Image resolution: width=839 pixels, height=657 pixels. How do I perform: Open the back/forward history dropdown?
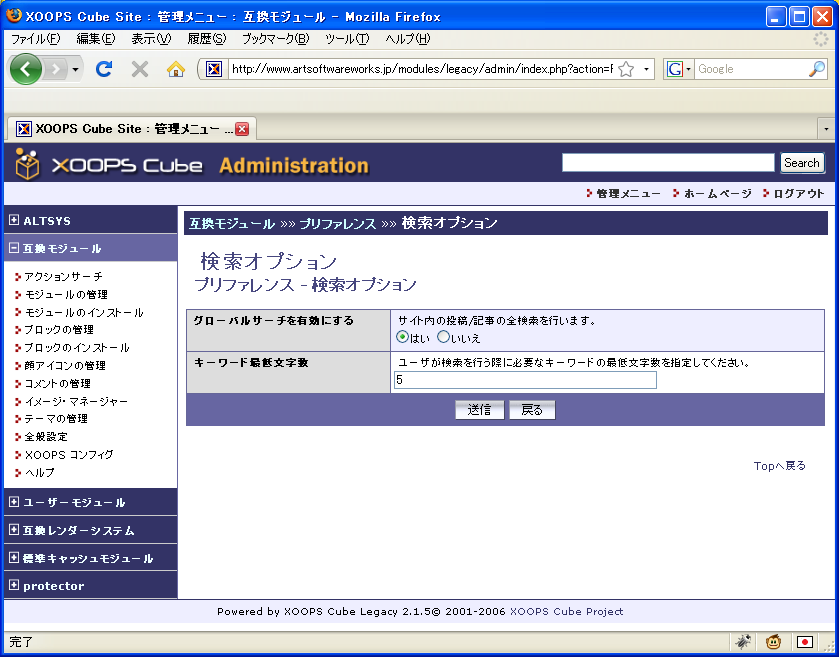point(75,70)
